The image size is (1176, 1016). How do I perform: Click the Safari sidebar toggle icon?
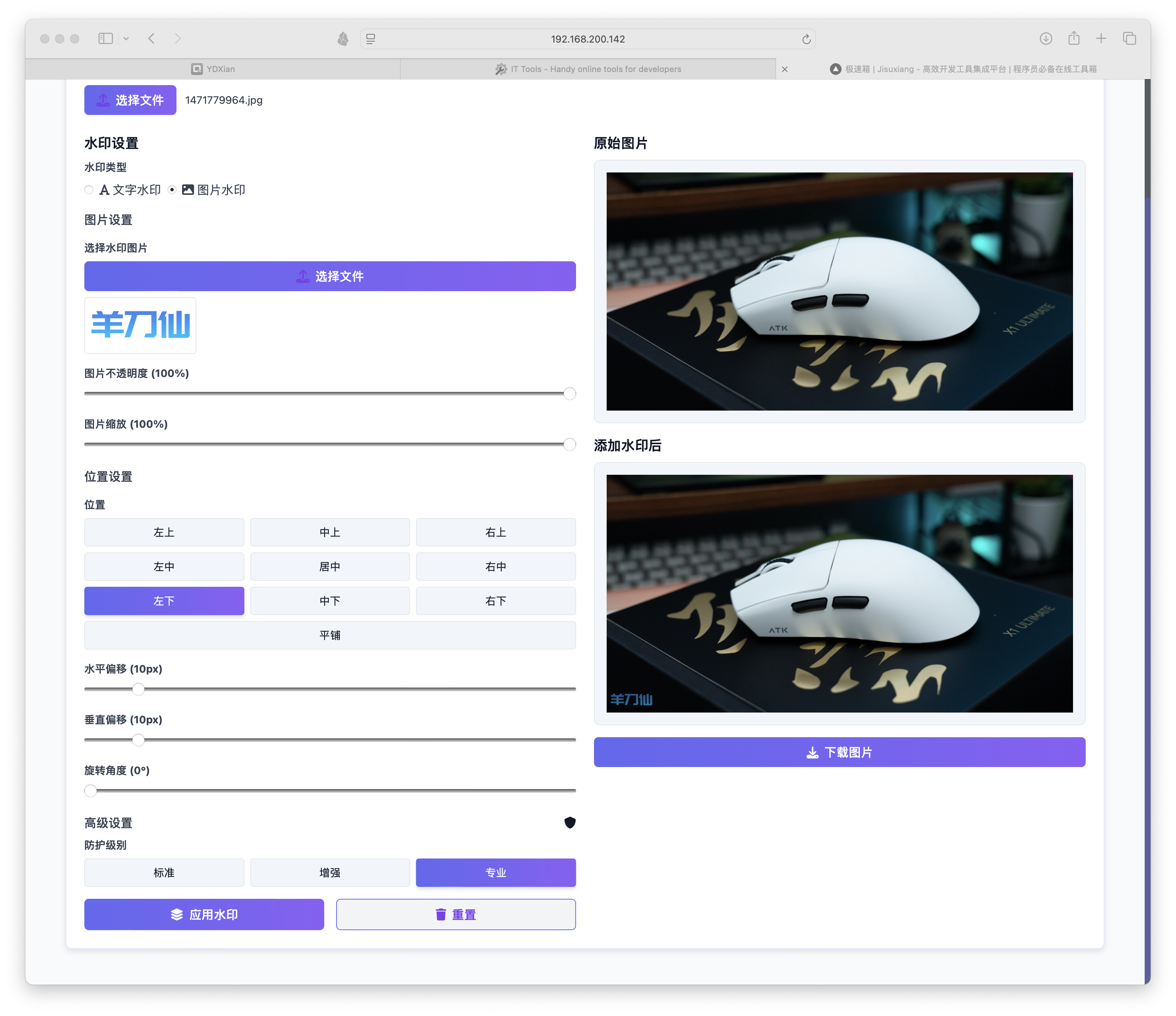click(106, 38)
